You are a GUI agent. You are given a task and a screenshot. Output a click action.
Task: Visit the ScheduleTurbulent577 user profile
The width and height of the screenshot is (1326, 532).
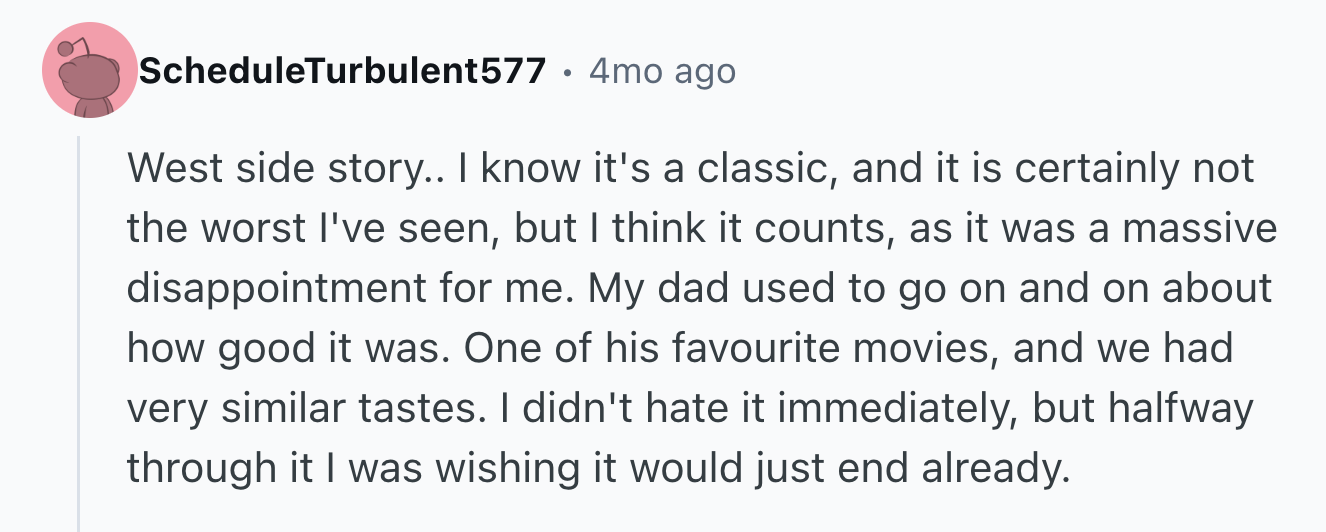[343, 71]
